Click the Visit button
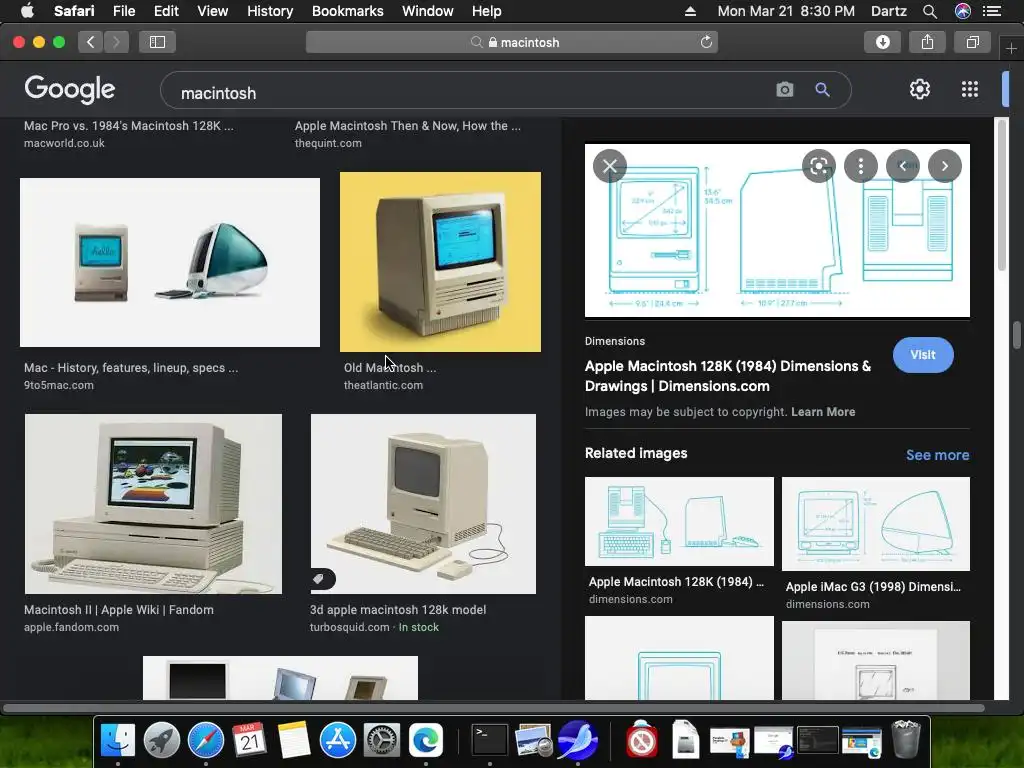 [923, 355]
